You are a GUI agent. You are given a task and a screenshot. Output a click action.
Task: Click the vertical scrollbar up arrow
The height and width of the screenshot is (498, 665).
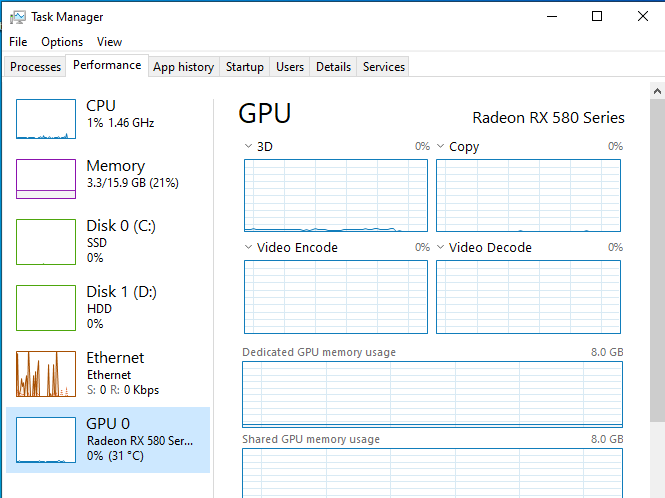click(657, 91)
